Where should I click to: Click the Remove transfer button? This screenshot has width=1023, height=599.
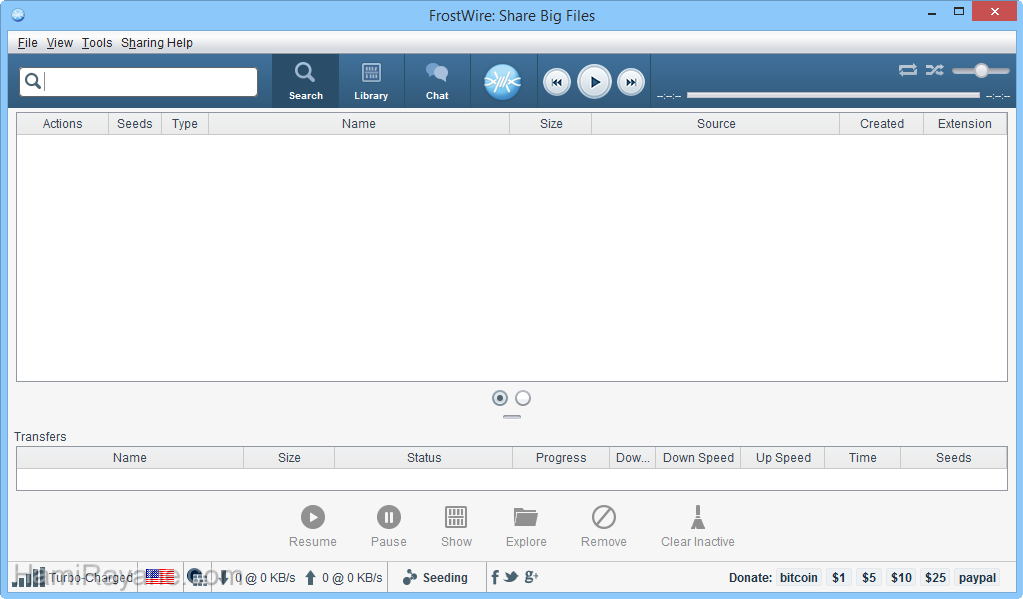tap(603, 526)
